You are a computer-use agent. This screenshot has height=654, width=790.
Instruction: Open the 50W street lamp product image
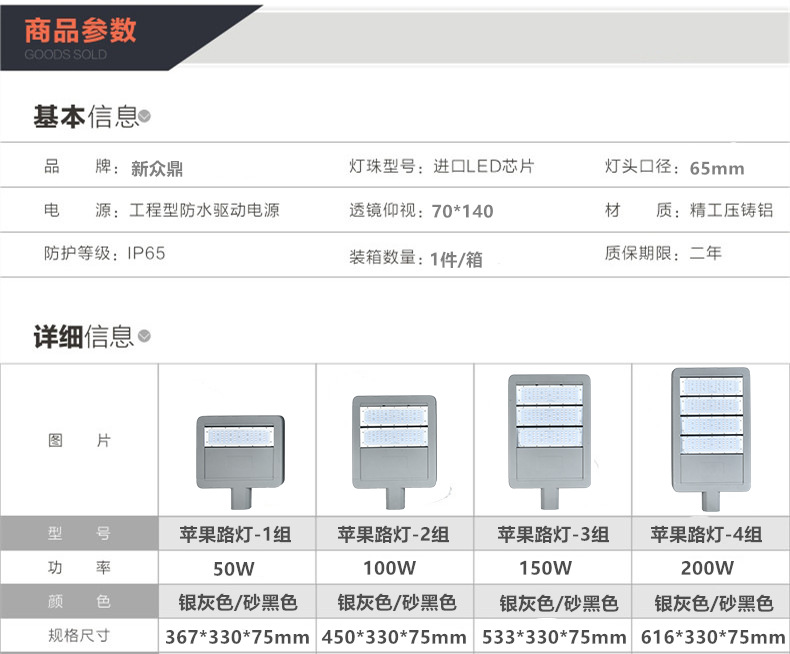point(240,461)
